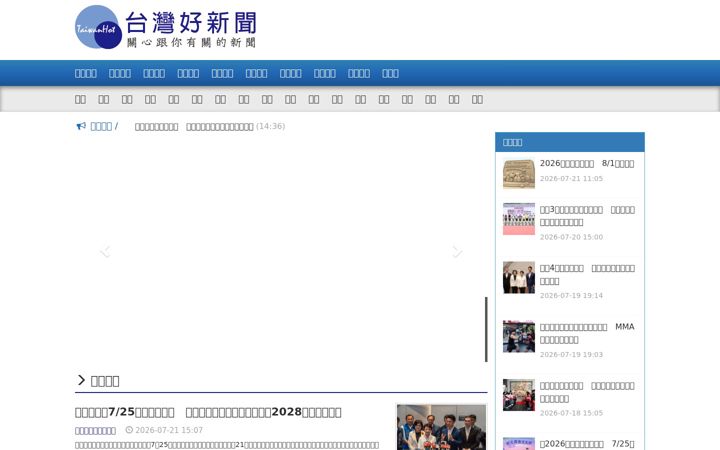Click the main article's group photo thumbnail
Viewport: 720px width, 450px height.
pyautogui.click(x=441, y=427)
